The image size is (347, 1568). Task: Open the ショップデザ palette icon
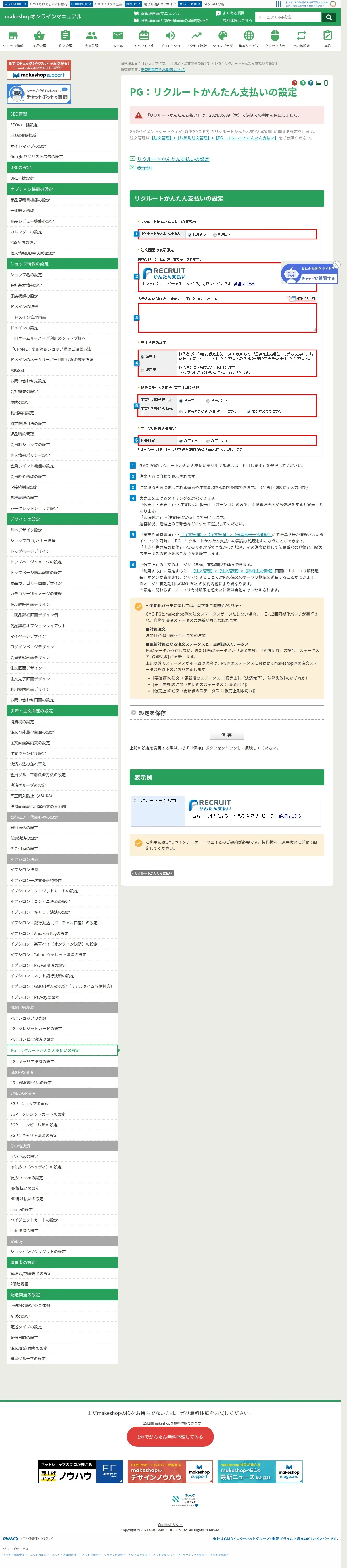[223, 38]
